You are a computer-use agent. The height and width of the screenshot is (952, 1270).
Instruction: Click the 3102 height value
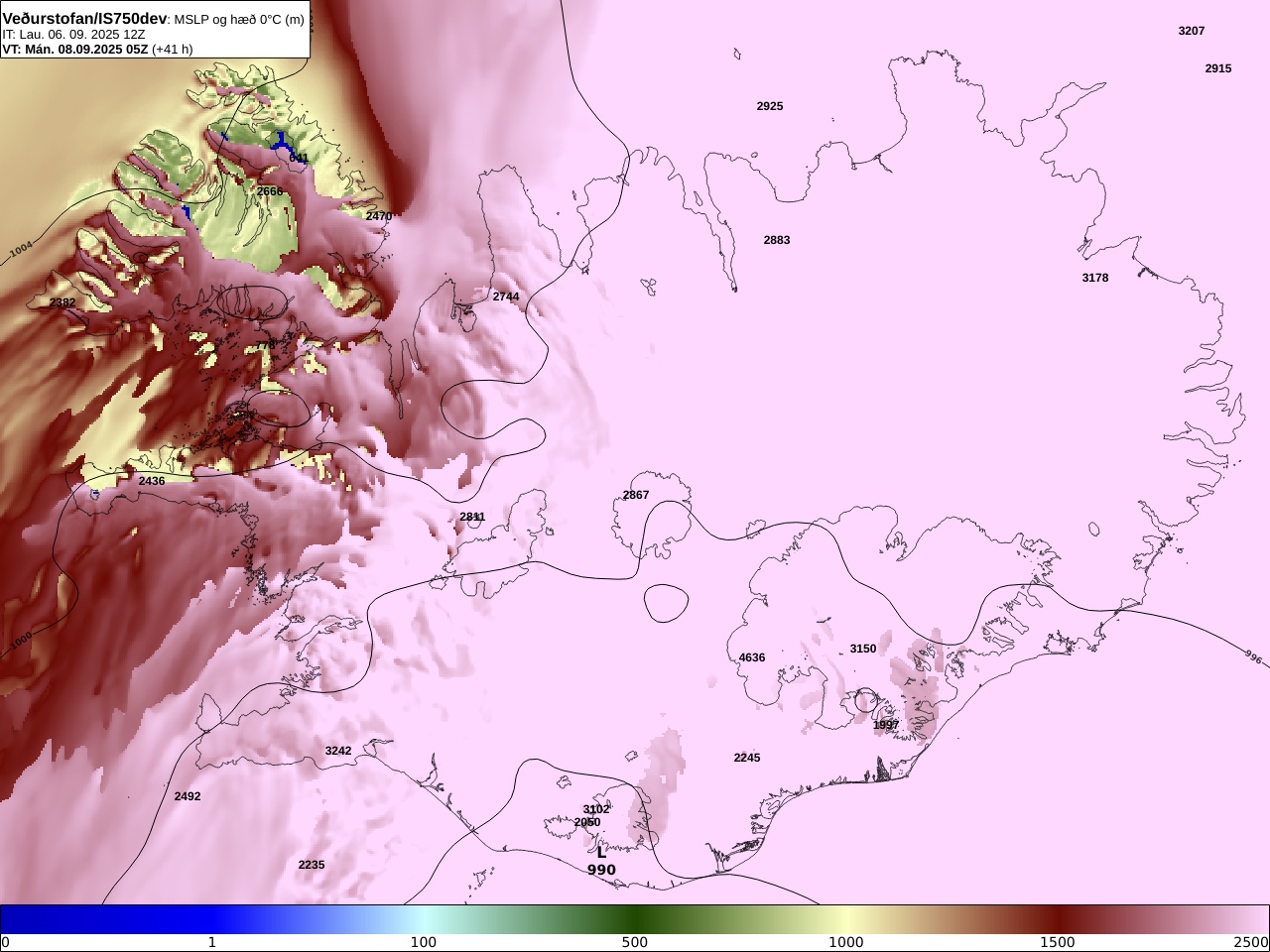(x=596, y=809)
